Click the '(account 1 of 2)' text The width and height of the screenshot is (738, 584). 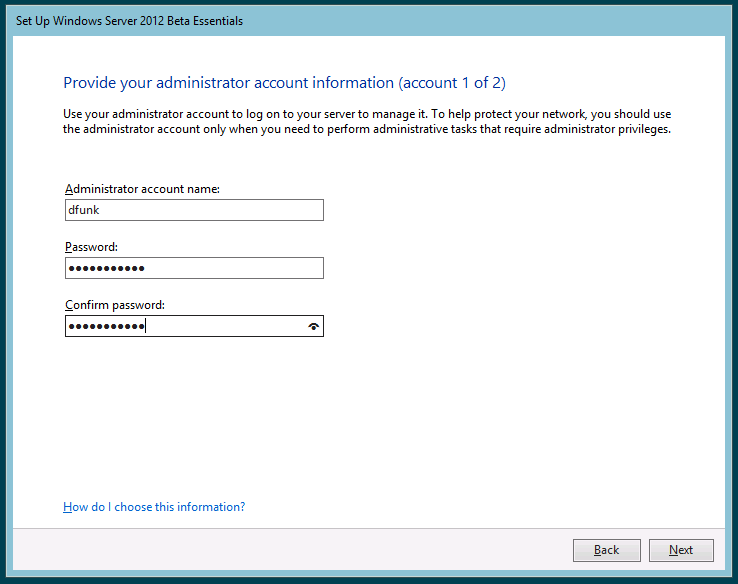[459, 82]
